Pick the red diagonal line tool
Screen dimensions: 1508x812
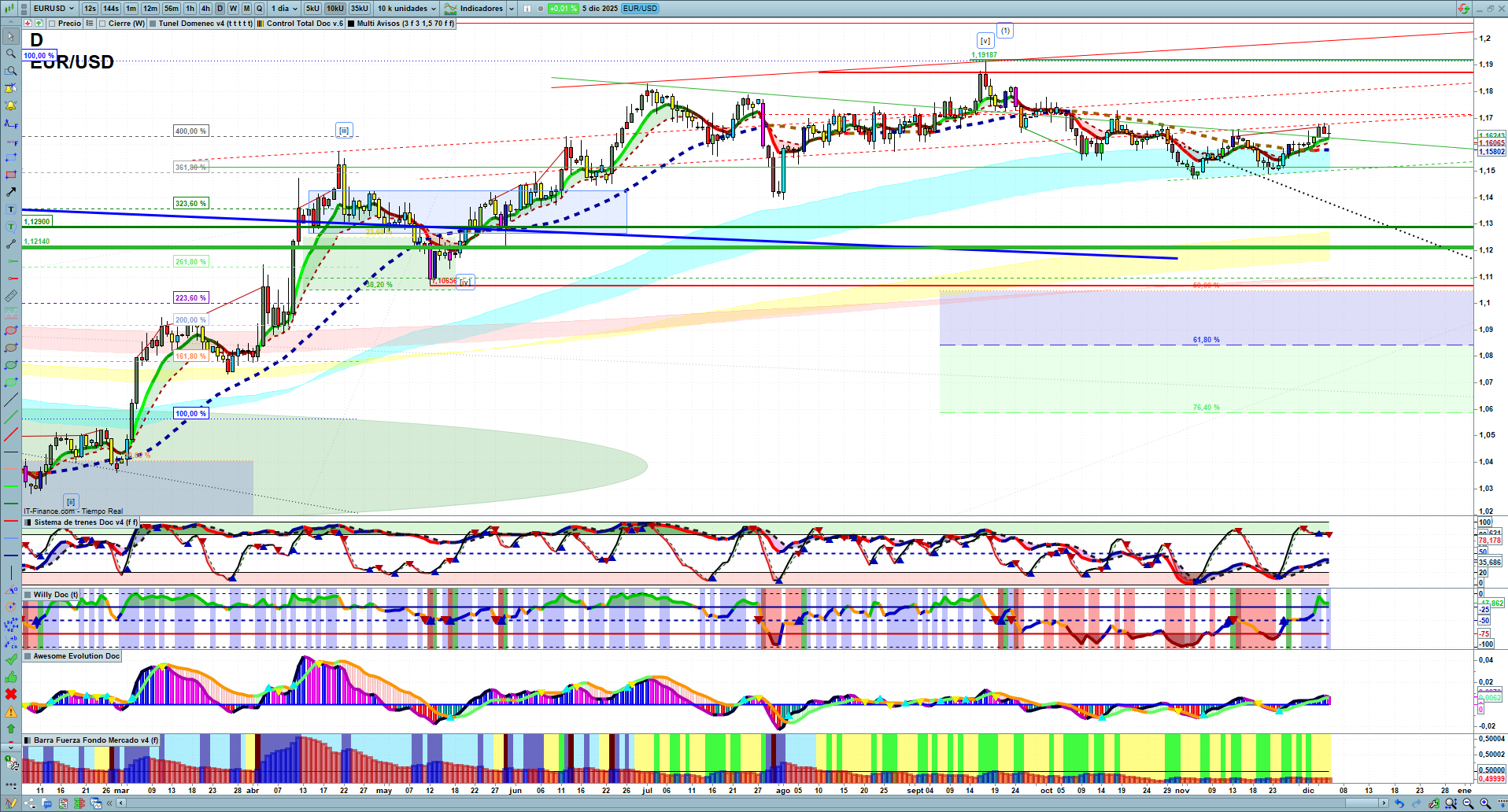10,434
